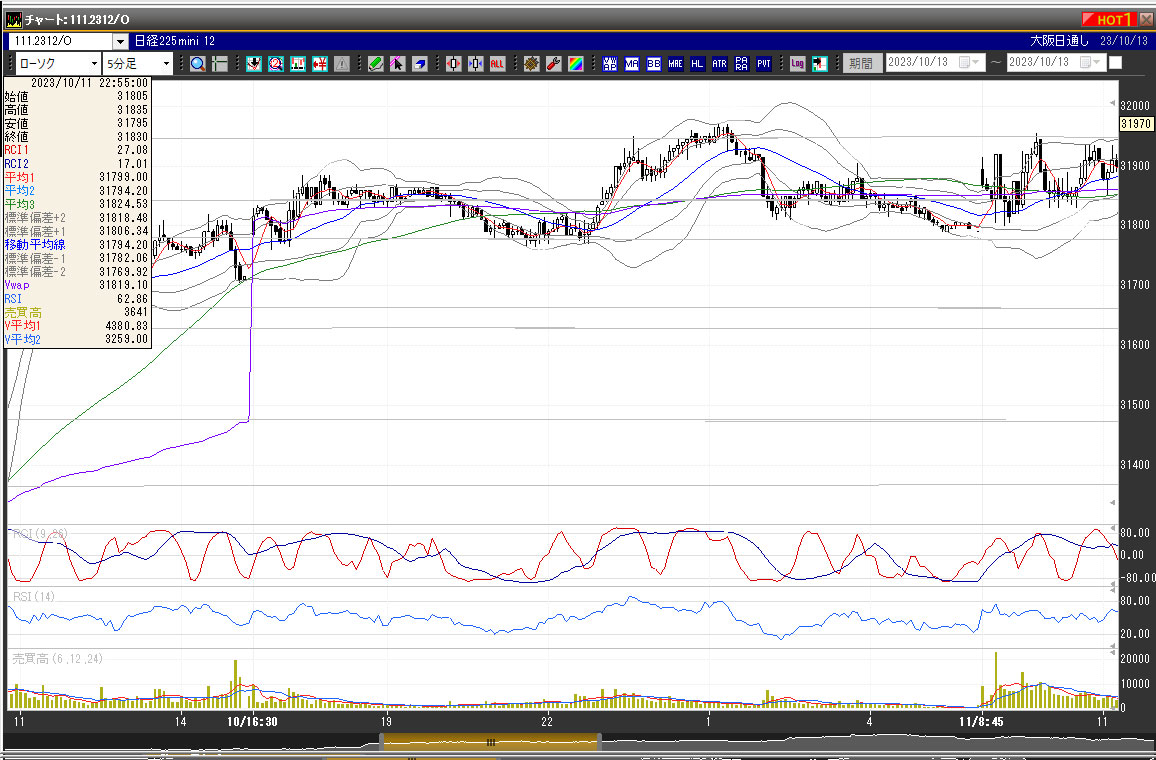Click the RSI(14) panel label
The width and height of the screenshot is (1156, 760).
[x=34, y=596]
